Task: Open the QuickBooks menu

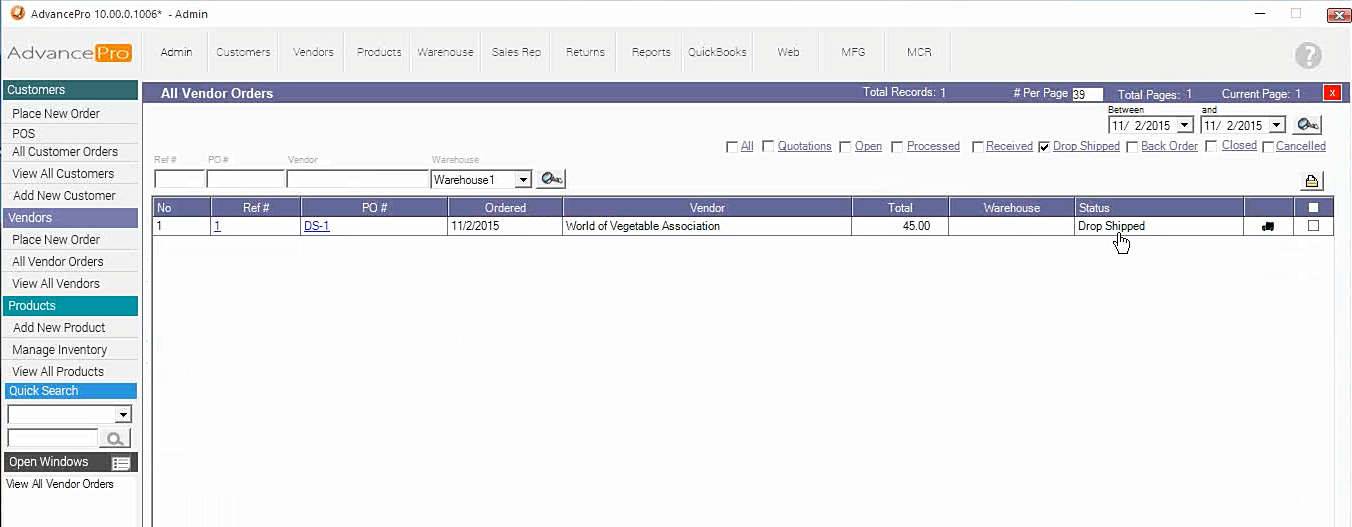Action: [x=717, y=52]
